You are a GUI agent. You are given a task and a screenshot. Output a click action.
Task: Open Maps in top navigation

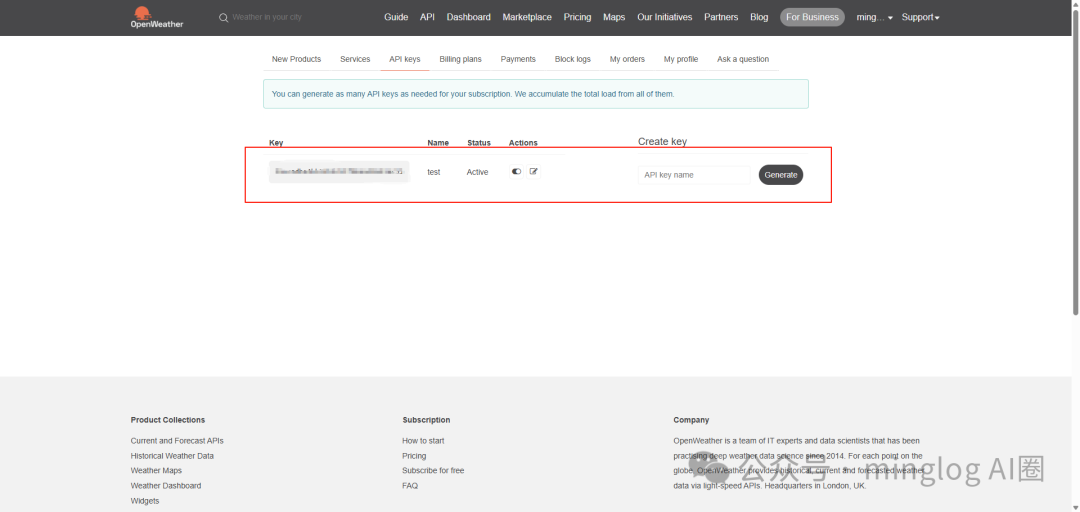[614, 17]
